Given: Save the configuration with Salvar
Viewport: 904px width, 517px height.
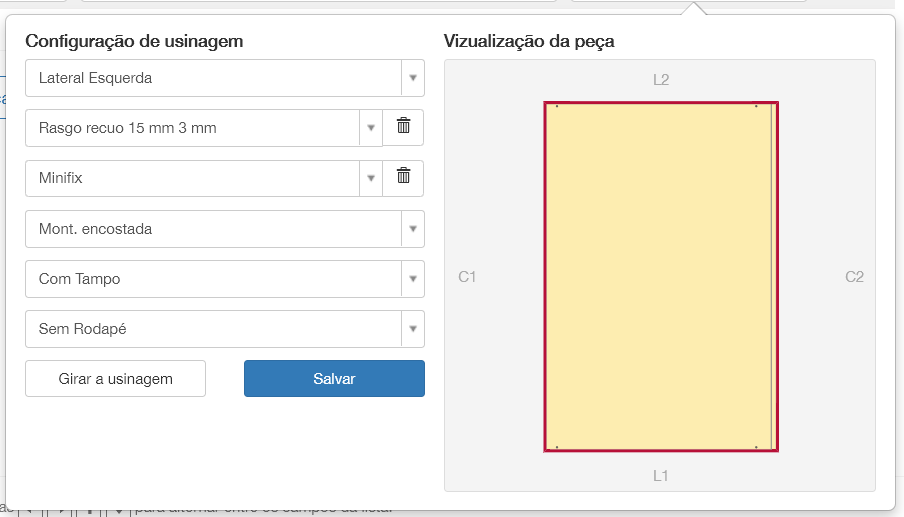Looking at the screenshot, I should tap(334, 379).
